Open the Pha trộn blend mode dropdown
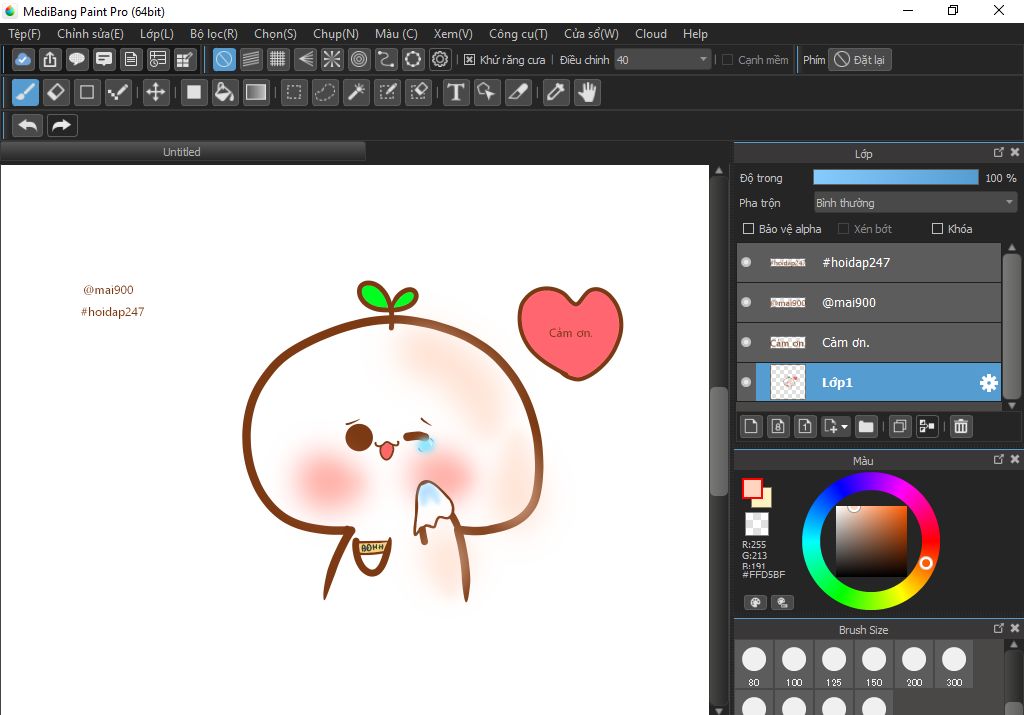The height and width of the screenshot is (715, 1024). (915, 203)
